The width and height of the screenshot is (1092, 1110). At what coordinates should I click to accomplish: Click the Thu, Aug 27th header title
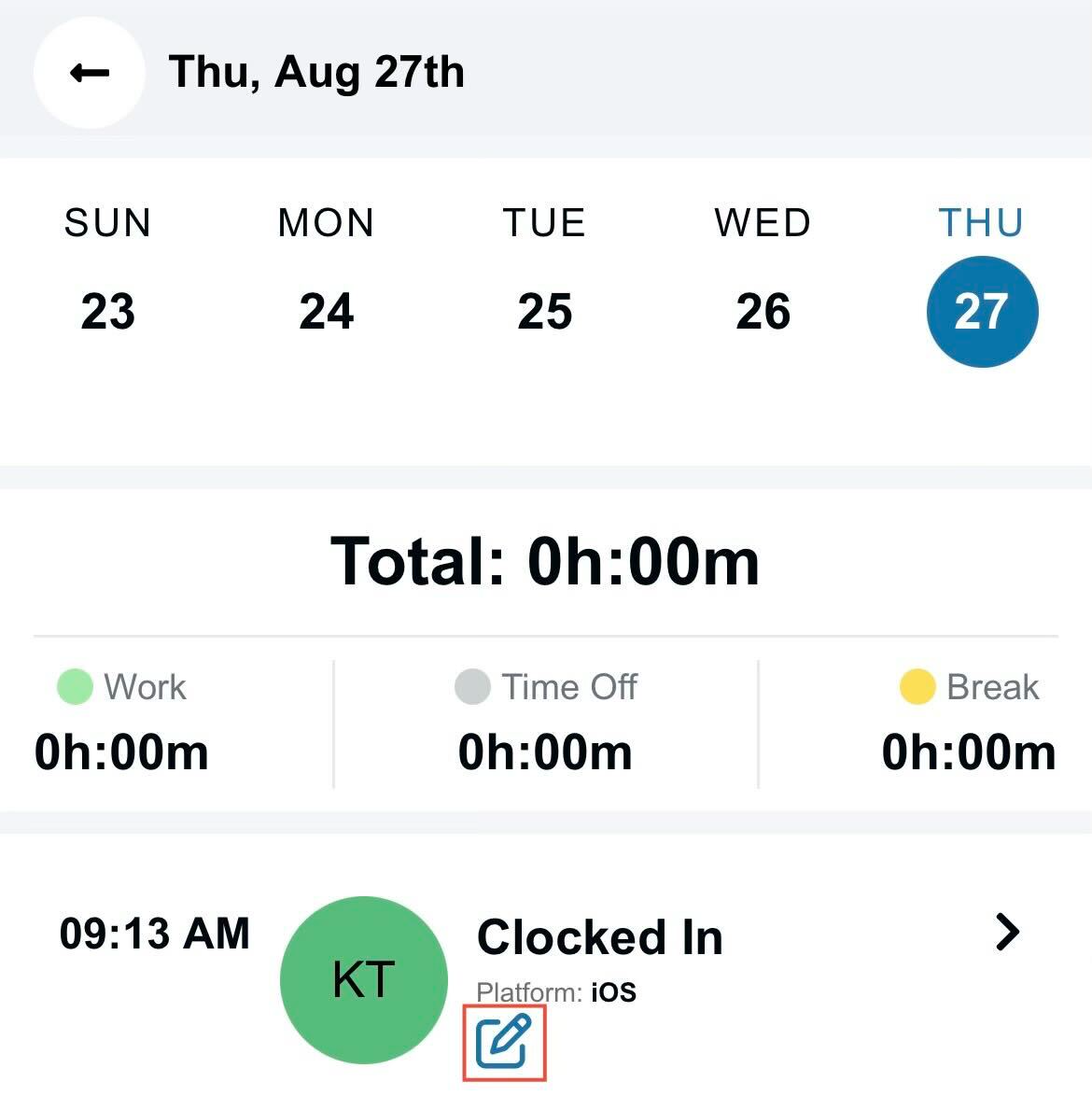pyautogui.click(x=316, y=72)
